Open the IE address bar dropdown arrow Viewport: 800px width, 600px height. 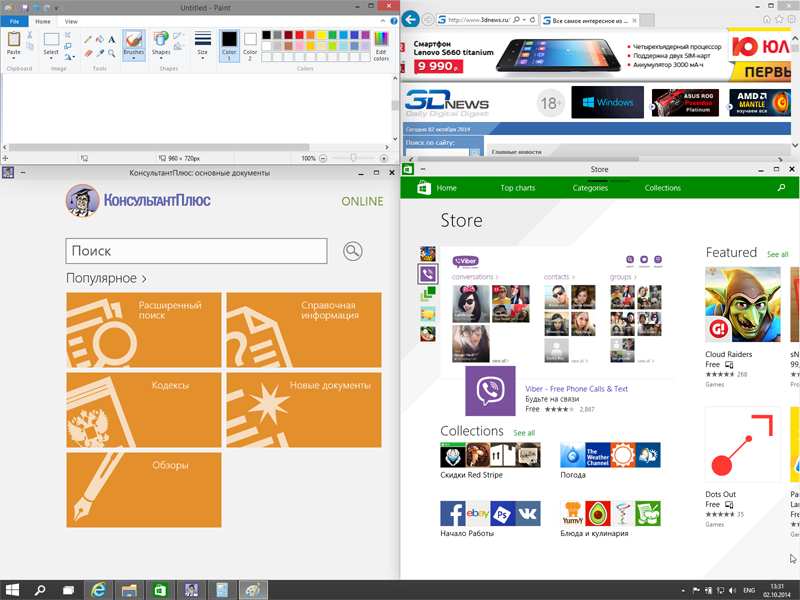pos(524,19)
